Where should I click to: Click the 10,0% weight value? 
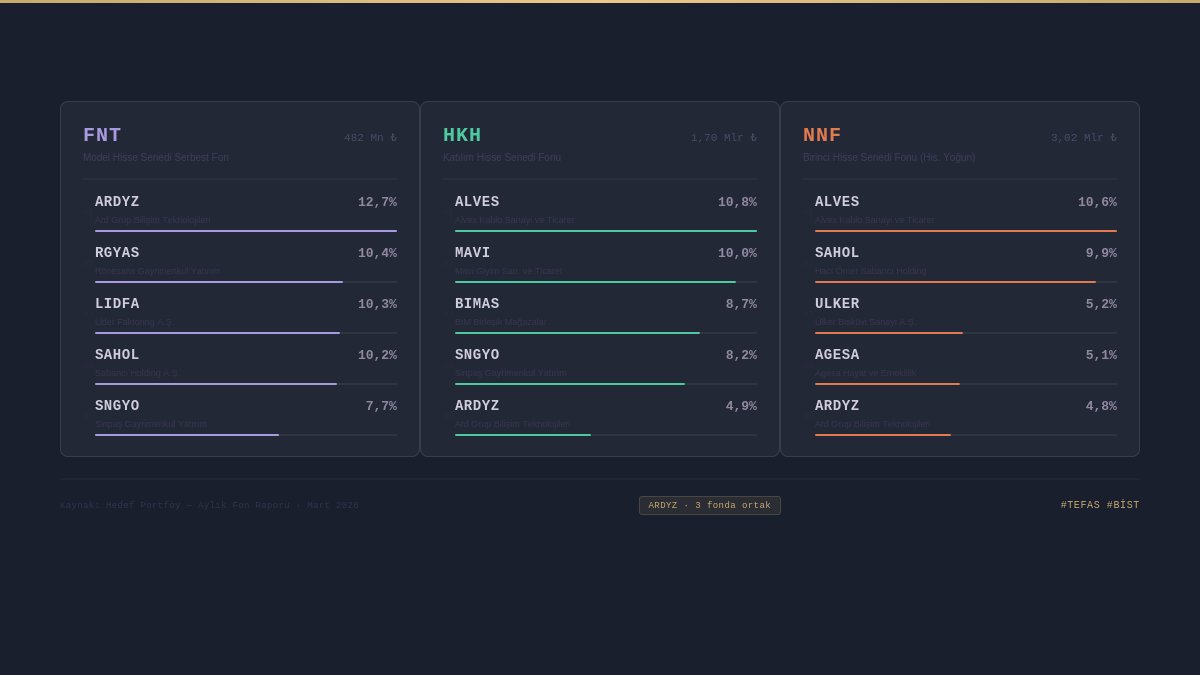click(738, 253)
